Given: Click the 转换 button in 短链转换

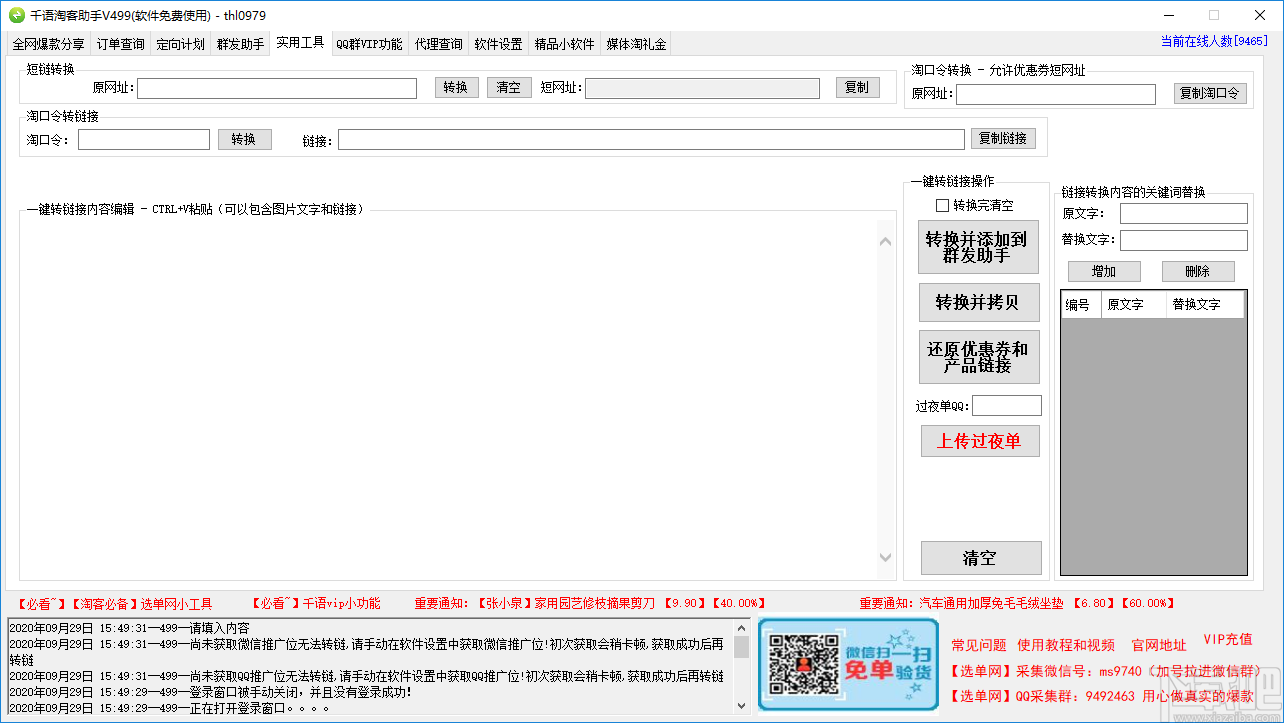Looking at the screenshot, I should coord(456,88).
